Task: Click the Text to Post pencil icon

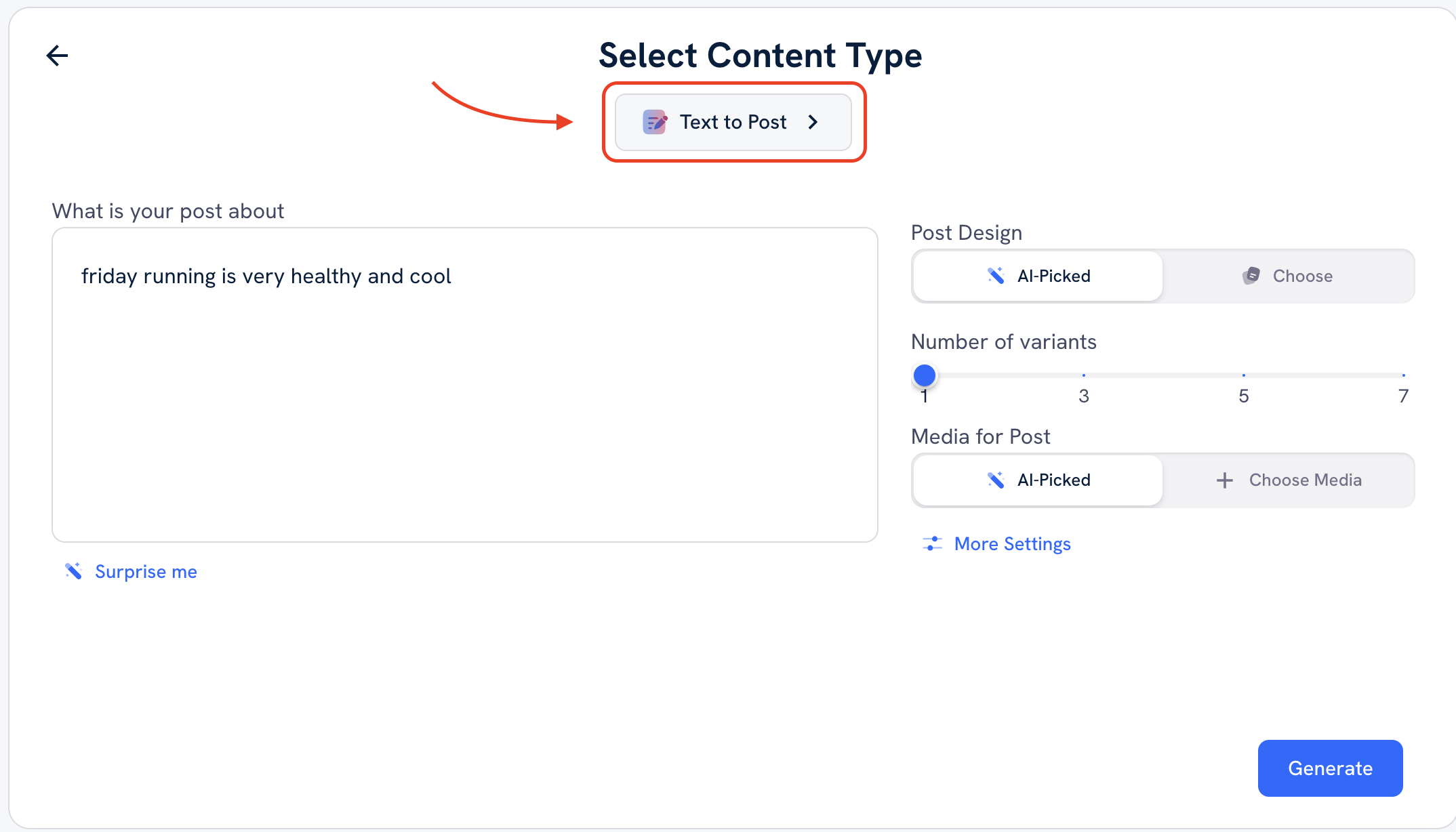Action: (x=655, y=122)
